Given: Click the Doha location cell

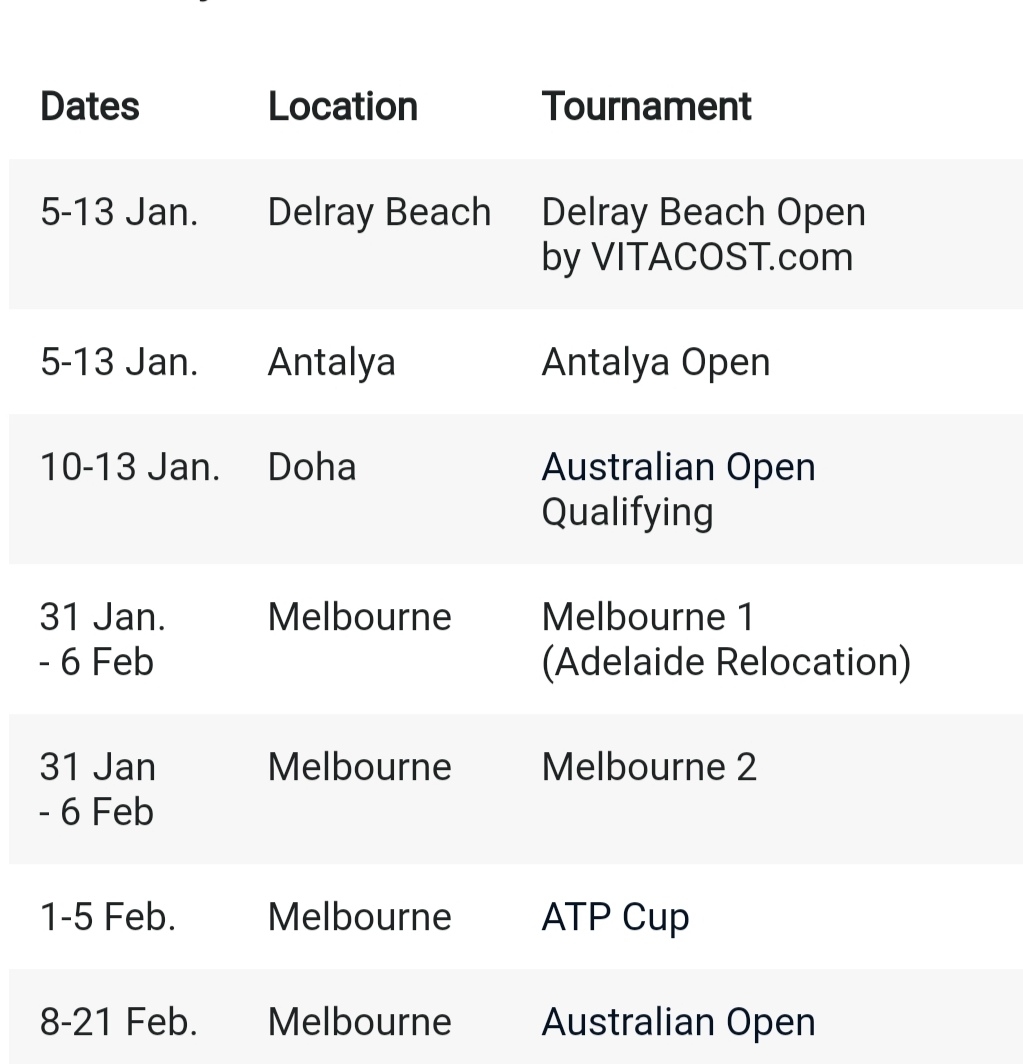Looking at the screenshot, I should (312, 467).
